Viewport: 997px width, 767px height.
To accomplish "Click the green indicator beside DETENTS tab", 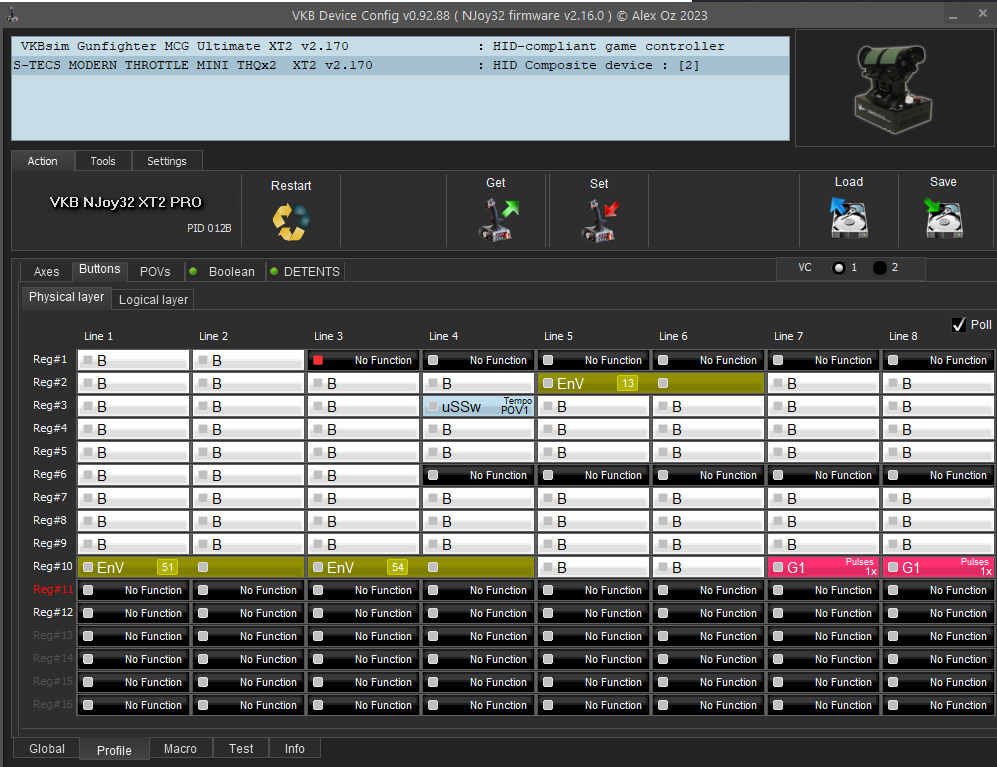I will coord(274,272).
